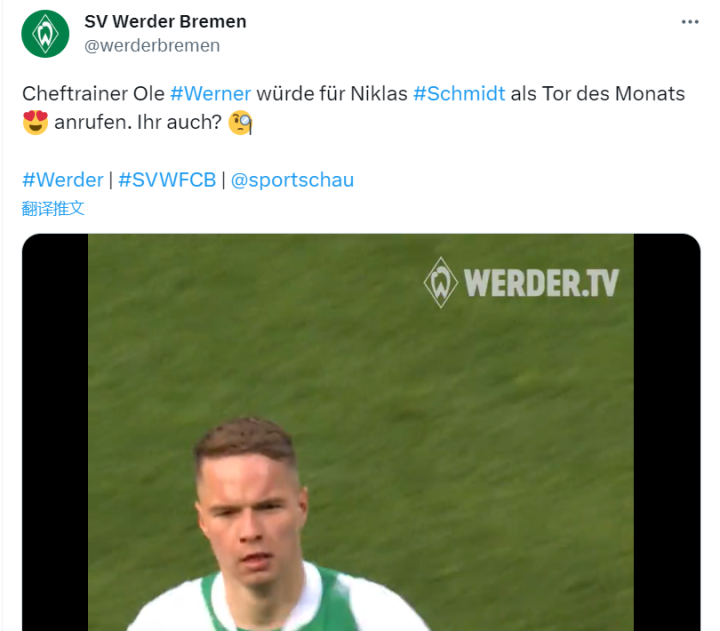The image size is (720, 631).
Task: Follow the #Schmidt hashtag
Action: click(x=459, y=94)
